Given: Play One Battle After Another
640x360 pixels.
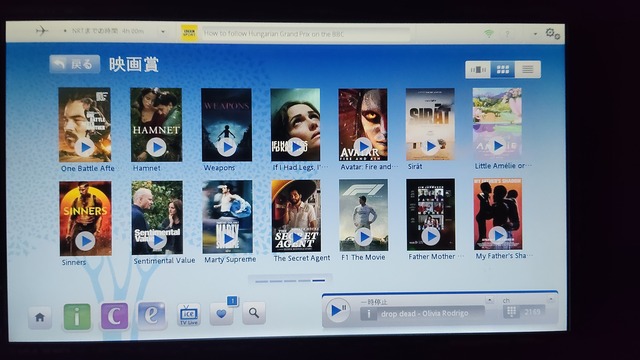Looking at the screenshot, I should pyautogui.click(x=85, y=147).
